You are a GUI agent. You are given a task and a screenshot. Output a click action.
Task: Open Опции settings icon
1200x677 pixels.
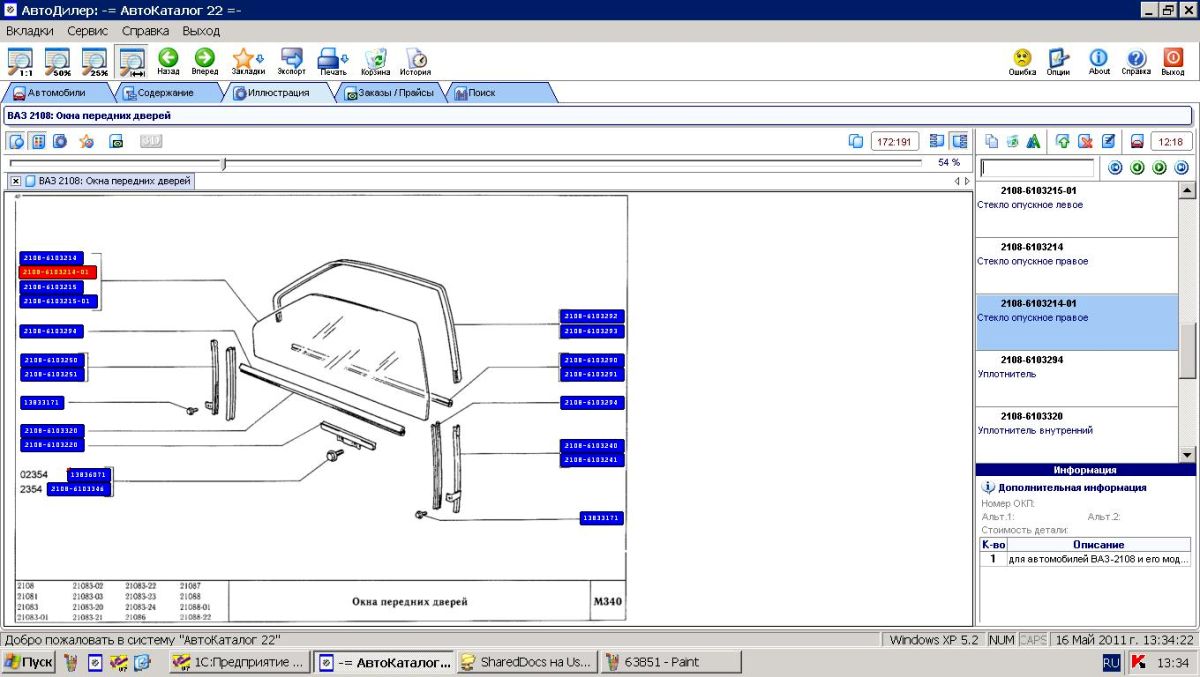(1058, 62)
